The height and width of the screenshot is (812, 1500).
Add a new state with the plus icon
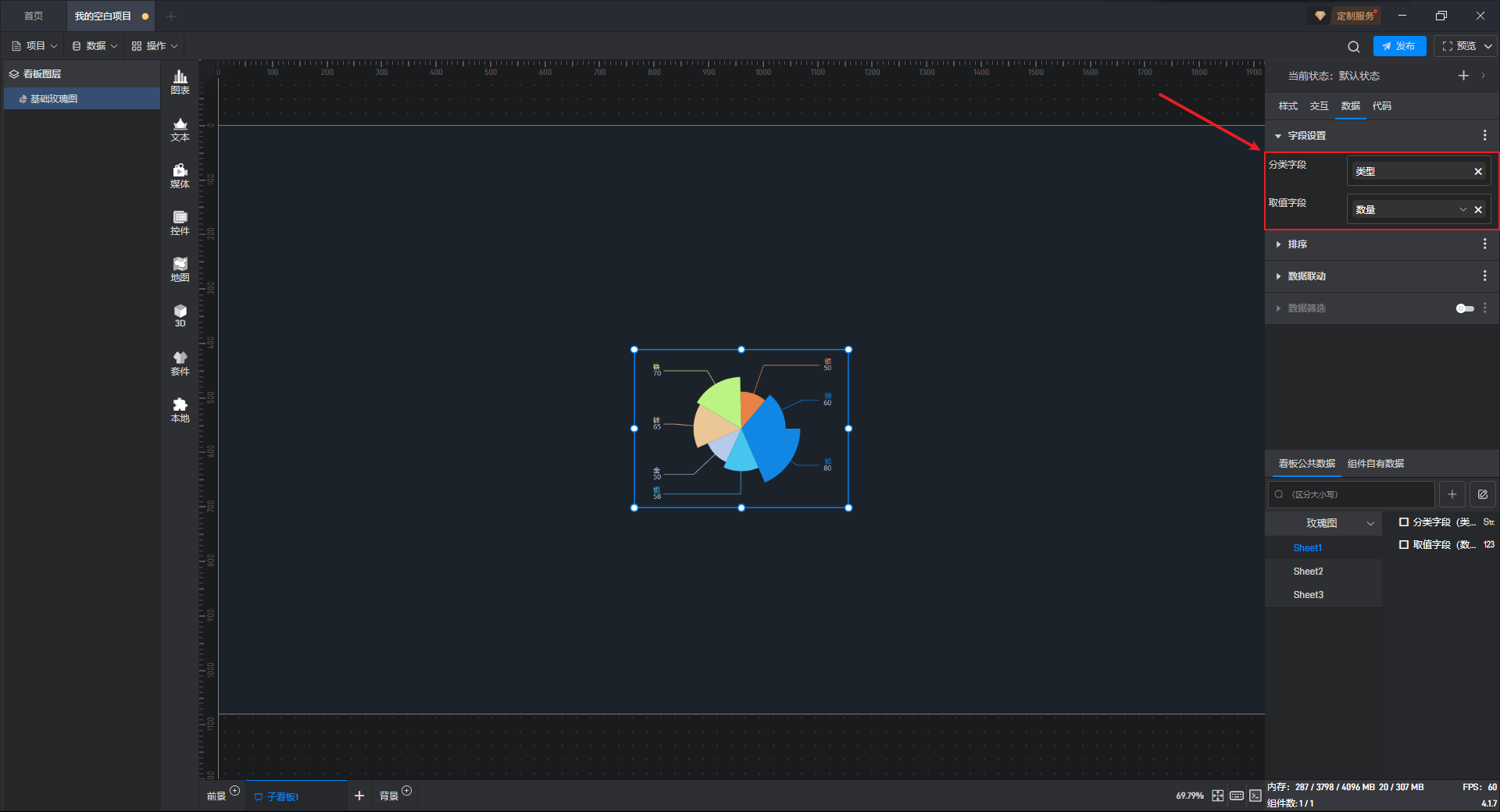pyautogui.click(x=1463, y=76)
